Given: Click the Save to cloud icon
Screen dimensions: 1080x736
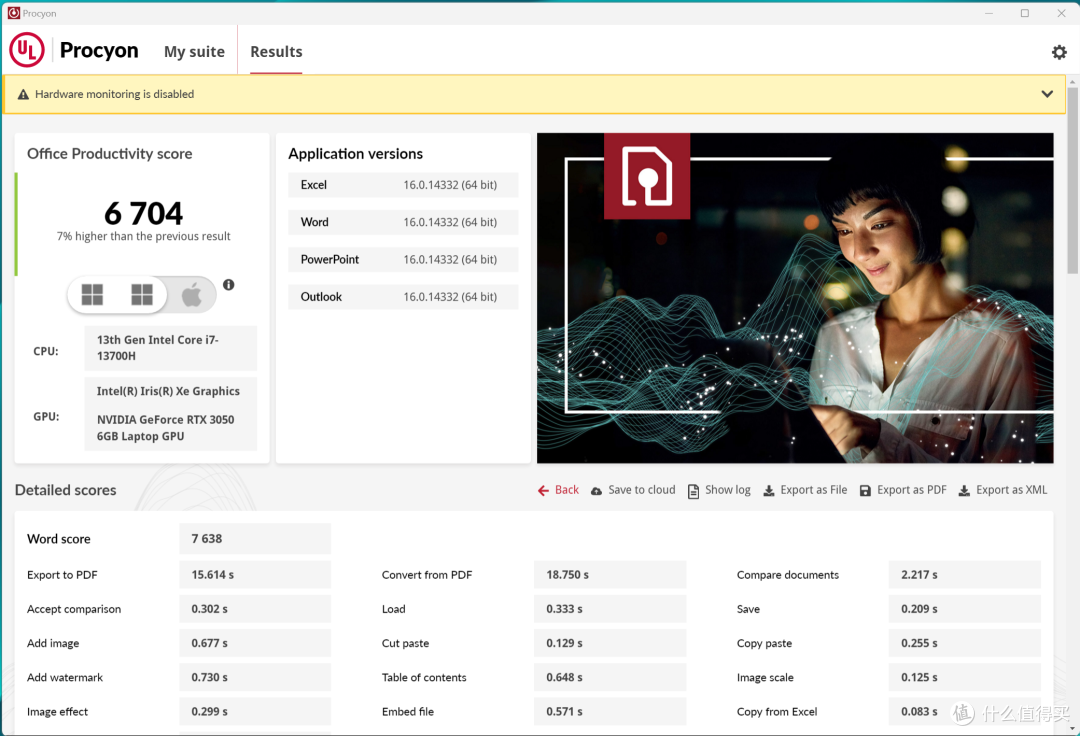Looking at the screenshot, I should tap(596, 490).
